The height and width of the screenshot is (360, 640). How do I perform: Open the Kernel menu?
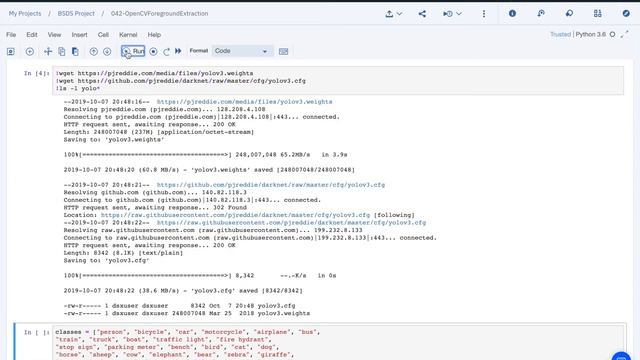(128, 35)
